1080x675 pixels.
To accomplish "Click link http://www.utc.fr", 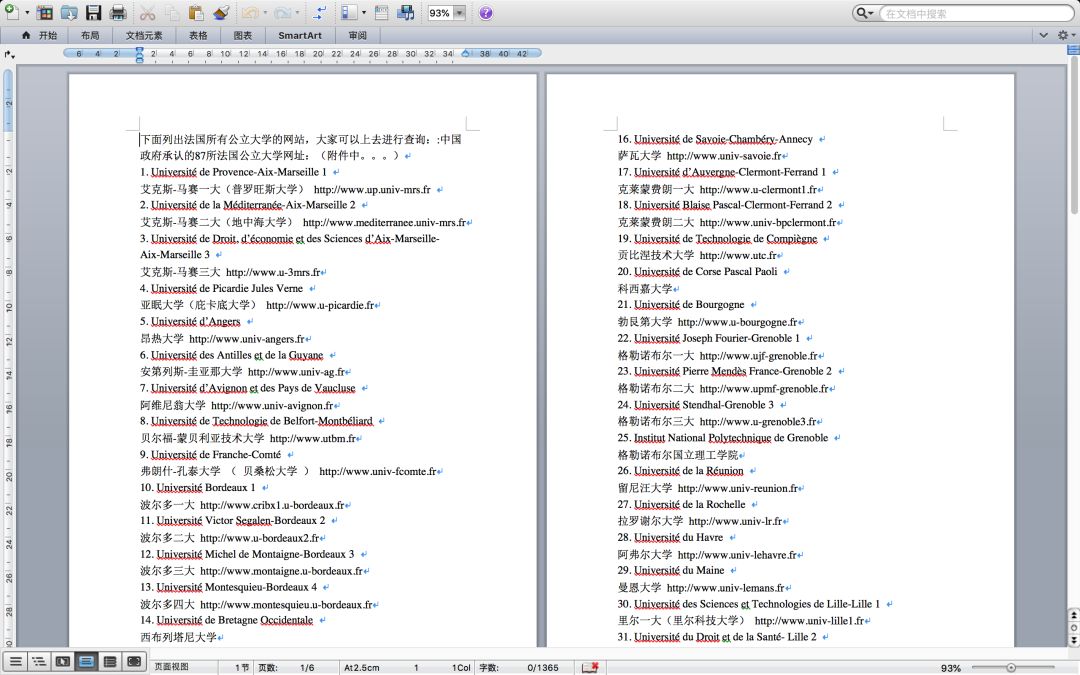I will coord(738,256).
